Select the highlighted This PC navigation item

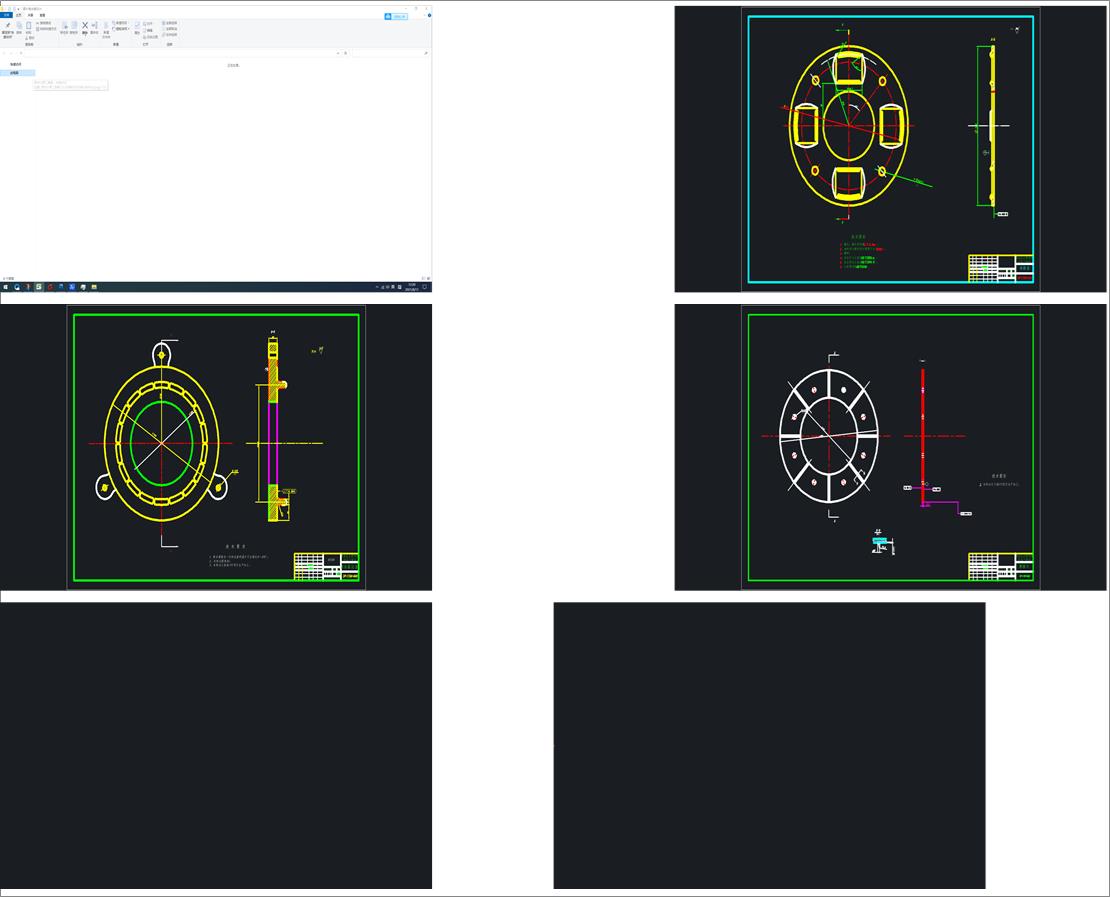[x=17, y=73]
